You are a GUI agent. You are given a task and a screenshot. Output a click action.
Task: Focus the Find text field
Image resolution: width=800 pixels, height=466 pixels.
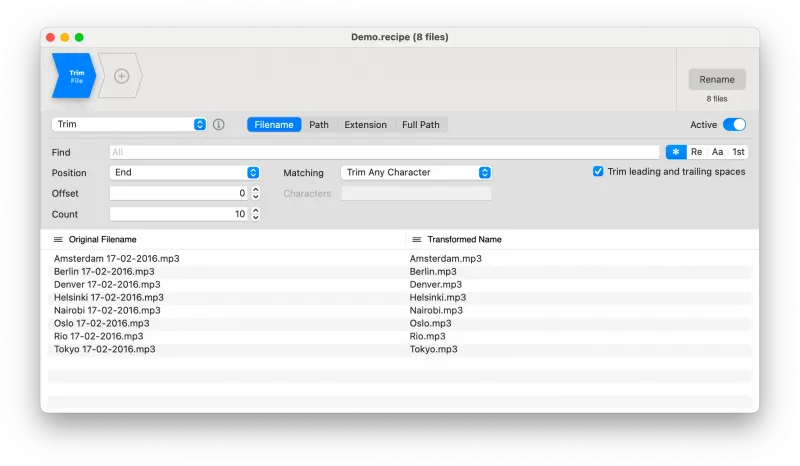tap(384, 152)
